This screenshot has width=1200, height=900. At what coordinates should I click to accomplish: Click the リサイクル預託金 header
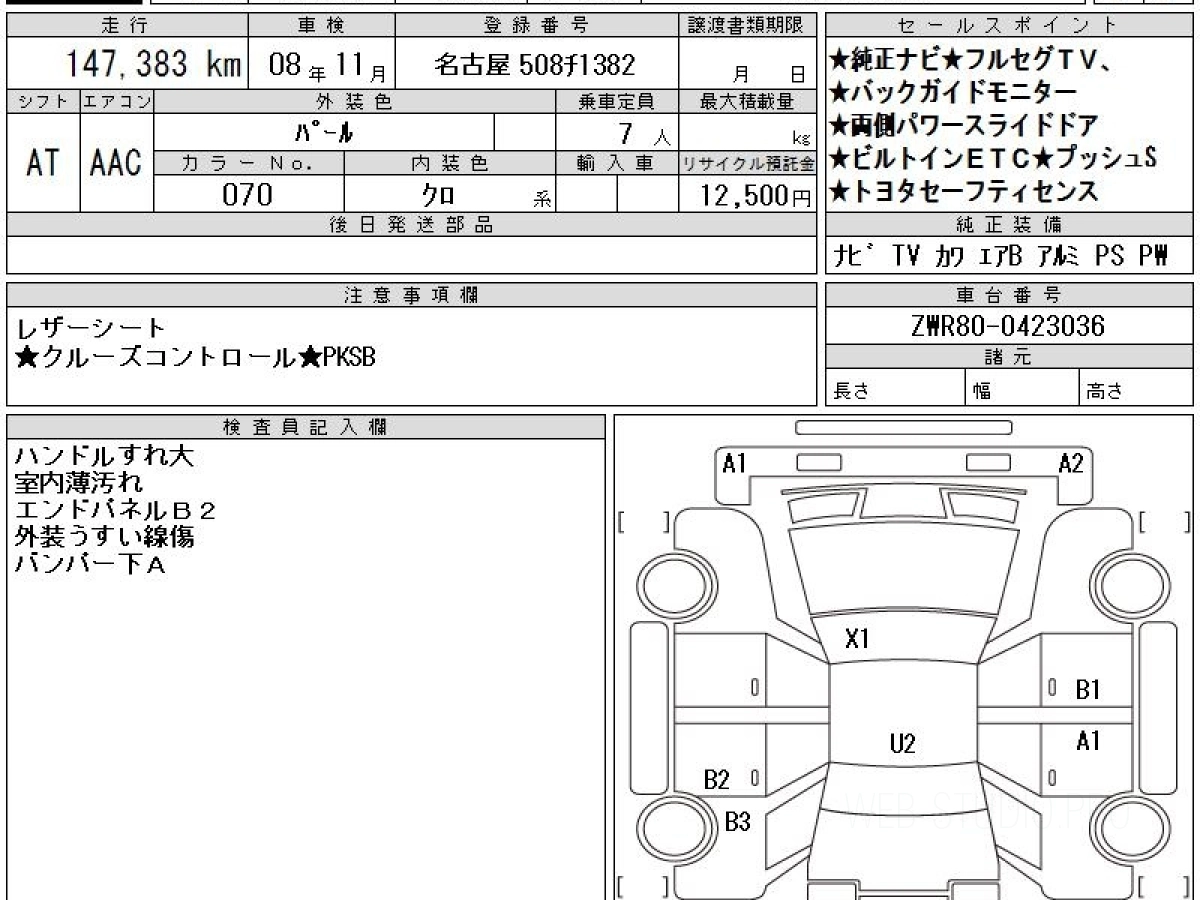point(748,162)
